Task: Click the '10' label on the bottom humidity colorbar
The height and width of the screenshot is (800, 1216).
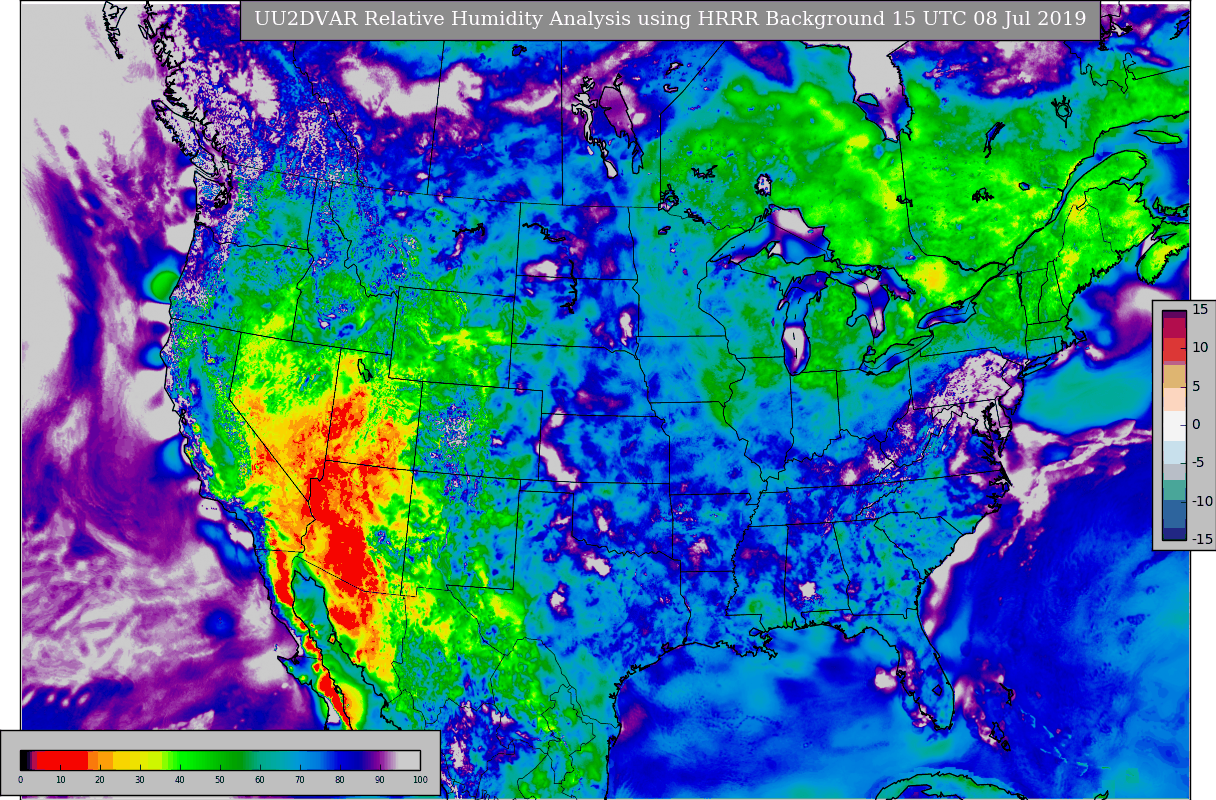Action: tap(60, 780)
